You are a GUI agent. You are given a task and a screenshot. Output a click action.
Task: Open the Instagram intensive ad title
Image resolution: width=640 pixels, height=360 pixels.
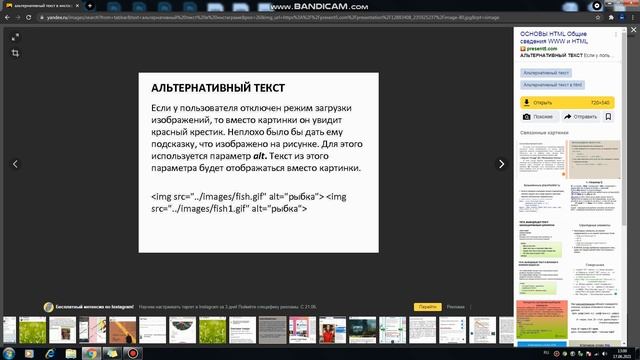(95, 307)
